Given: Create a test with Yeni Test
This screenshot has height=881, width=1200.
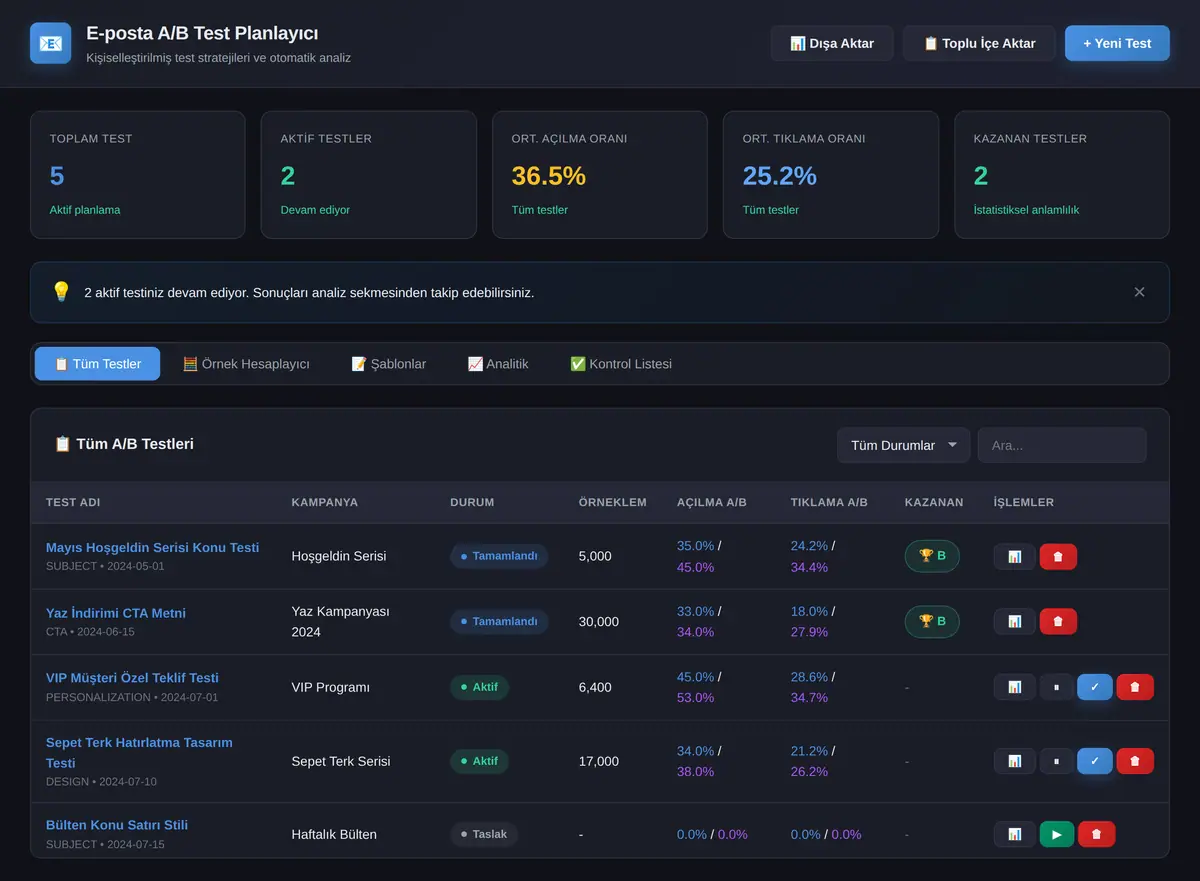Looking at the screenshot, I should (1117, 43).
